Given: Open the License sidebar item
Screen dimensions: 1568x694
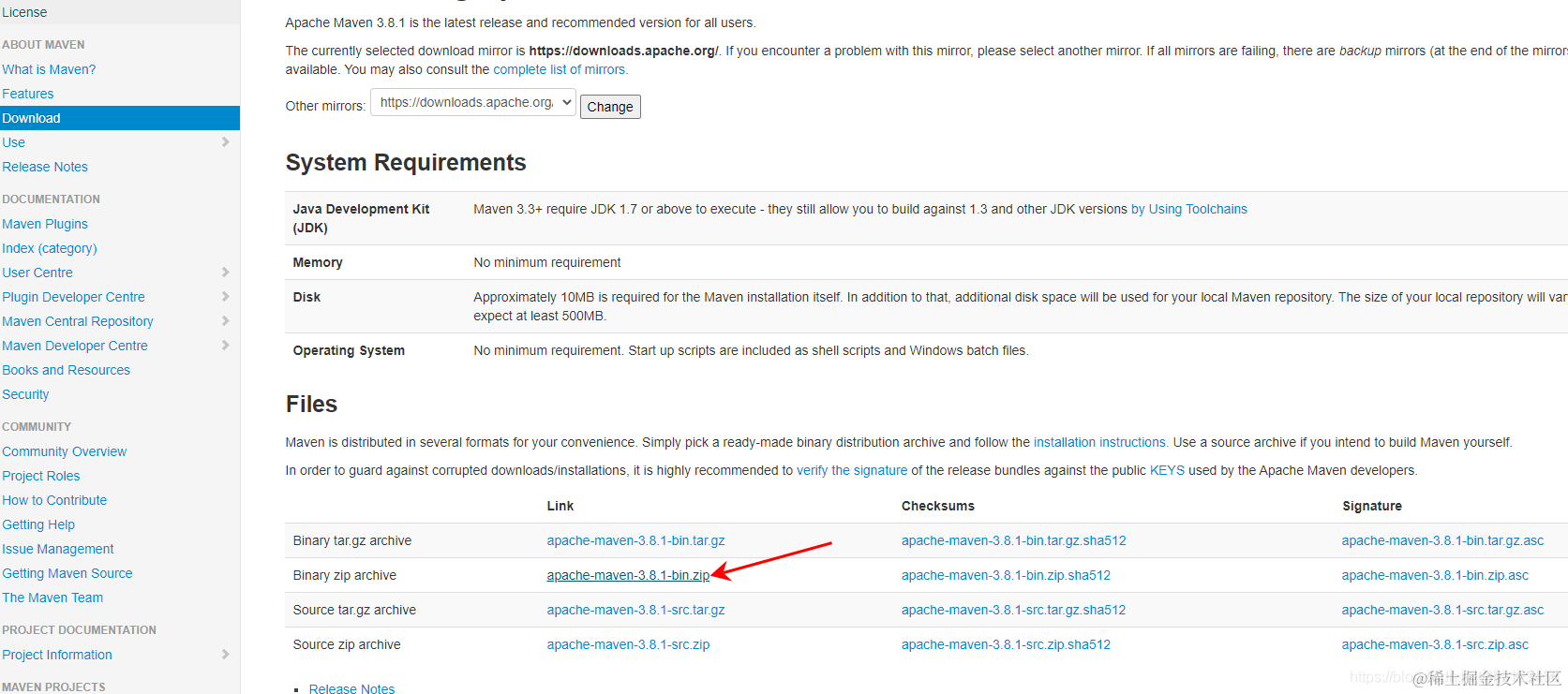Looking at the screenshot, I should (x=24, y=12).
